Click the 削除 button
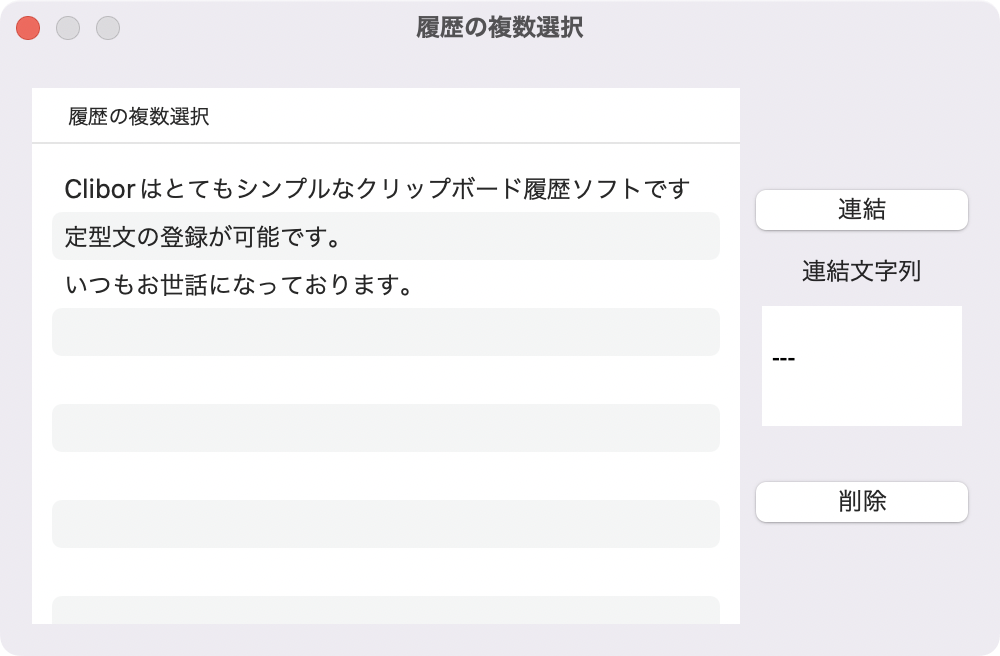This screenshot has height=656, width=1000. tap(862, 502)
